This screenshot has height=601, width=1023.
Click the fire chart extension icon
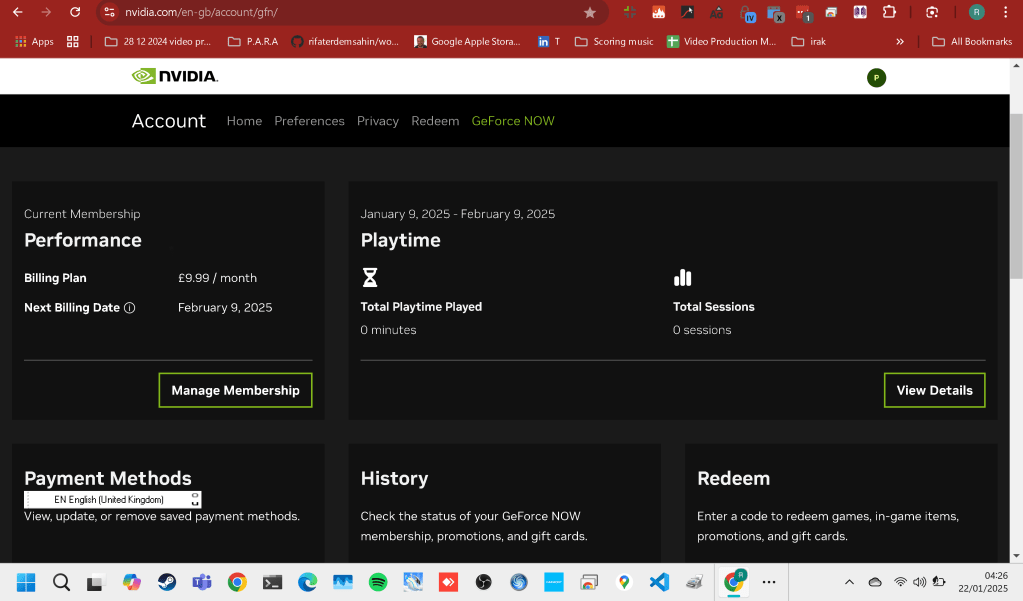[658, 12]
